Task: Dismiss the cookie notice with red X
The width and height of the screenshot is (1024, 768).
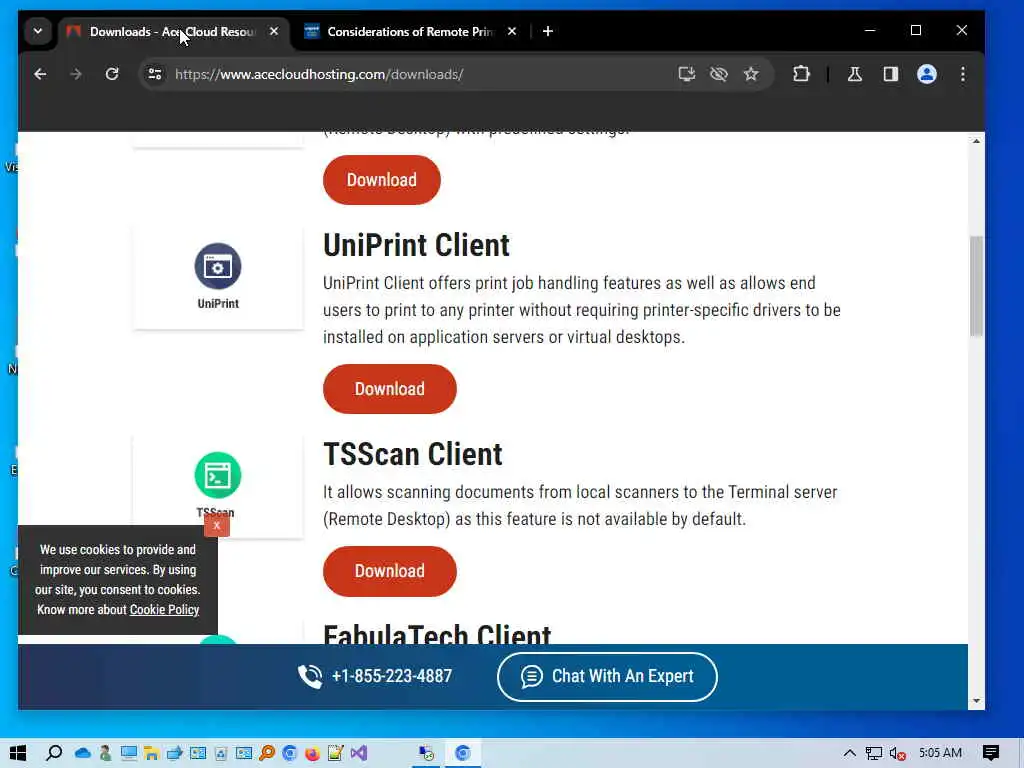Action: tap(217, 525)
